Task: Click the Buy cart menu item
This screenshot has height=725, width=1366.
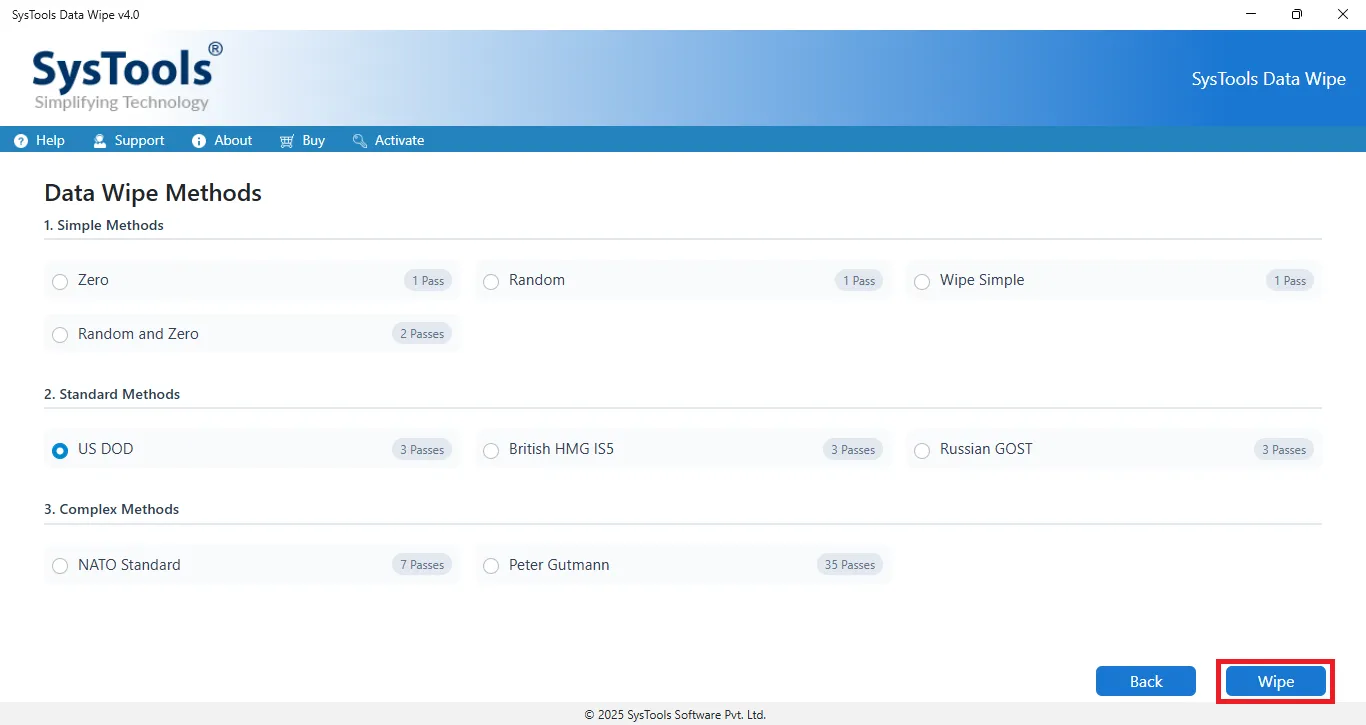Action: click(x=302, y=140)
